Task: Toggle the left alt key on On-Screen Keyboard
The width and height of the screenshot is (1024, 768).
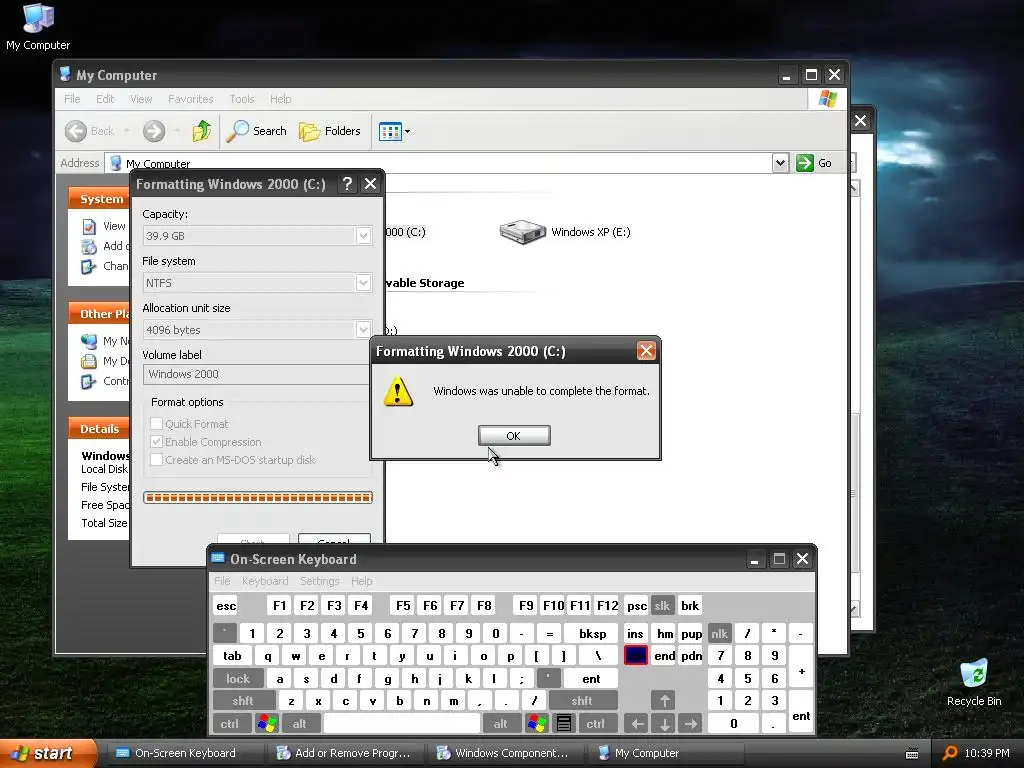Action: [x=300, y=724]
